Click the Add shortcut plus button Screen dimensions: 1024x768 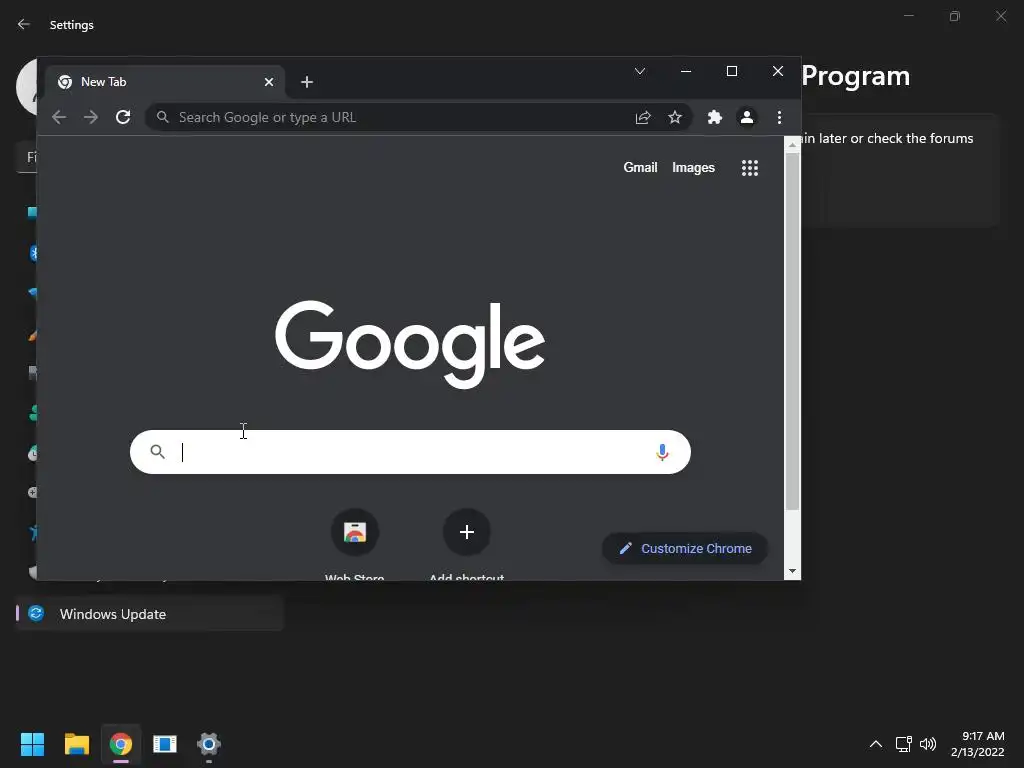467,532
